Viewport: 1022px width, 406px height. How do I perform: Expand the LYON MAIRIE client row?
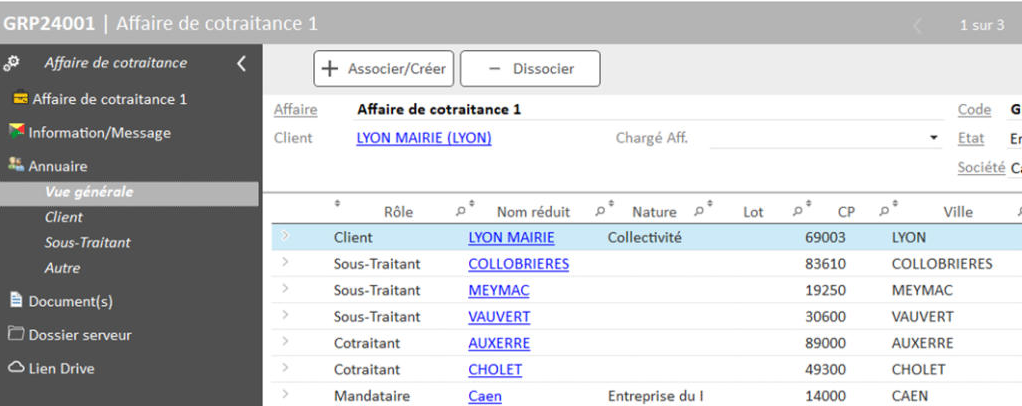point(284,236)
